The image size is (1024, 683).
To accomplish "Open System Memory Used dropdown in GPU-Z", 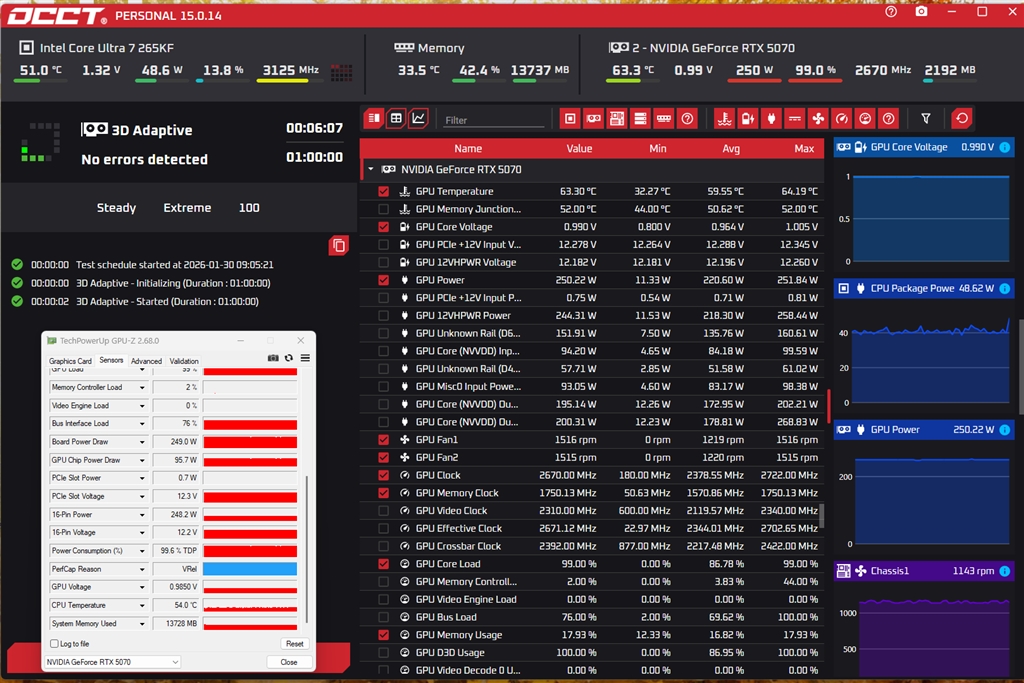I will tap(142, 624).
